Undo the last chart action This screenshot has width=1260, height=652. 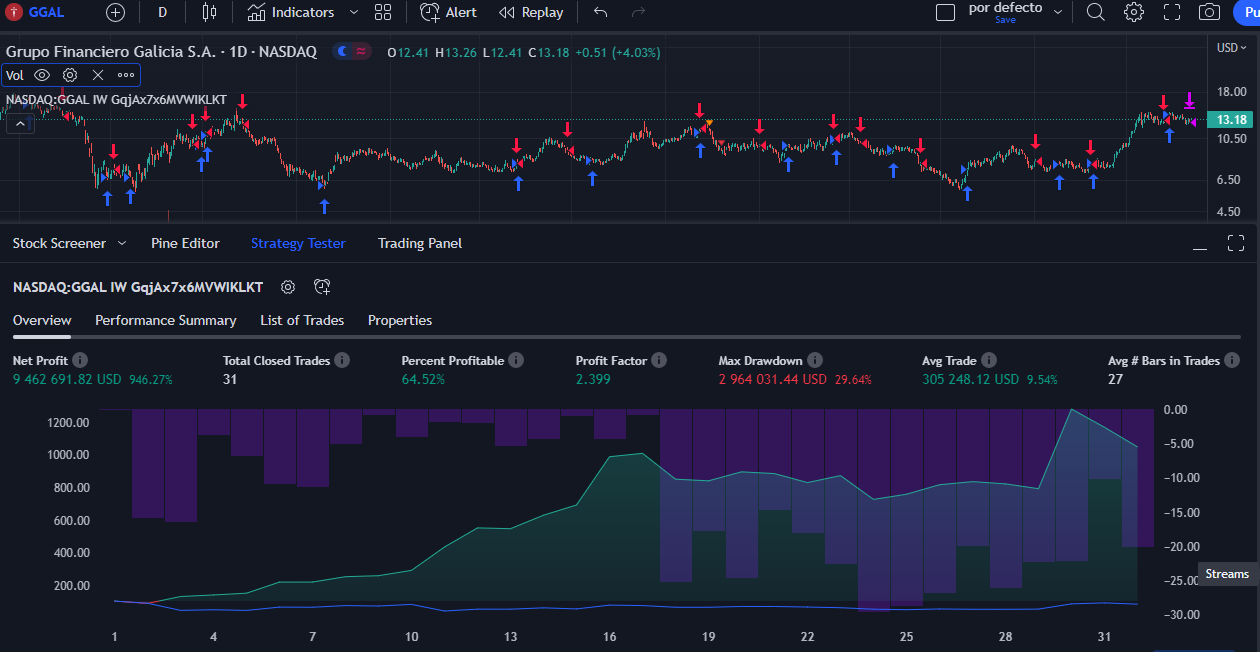[600, 12]
